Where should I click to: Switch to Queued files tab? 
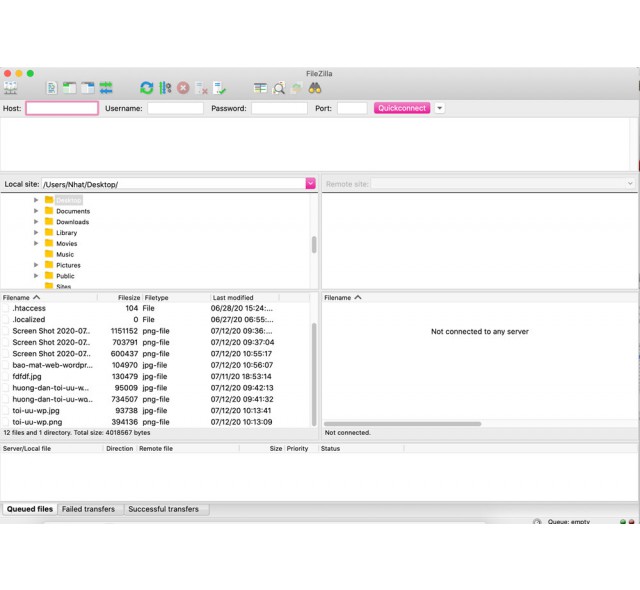coord(30,509)
